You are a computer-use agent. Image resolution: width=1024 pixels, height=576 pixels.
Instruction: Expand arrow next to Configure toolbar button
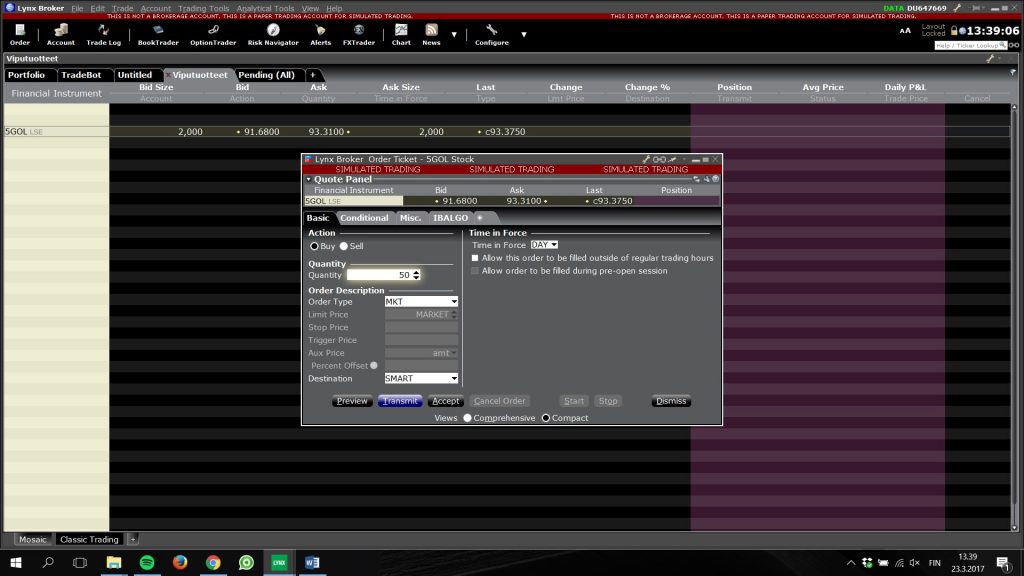(x=524, y=35)
